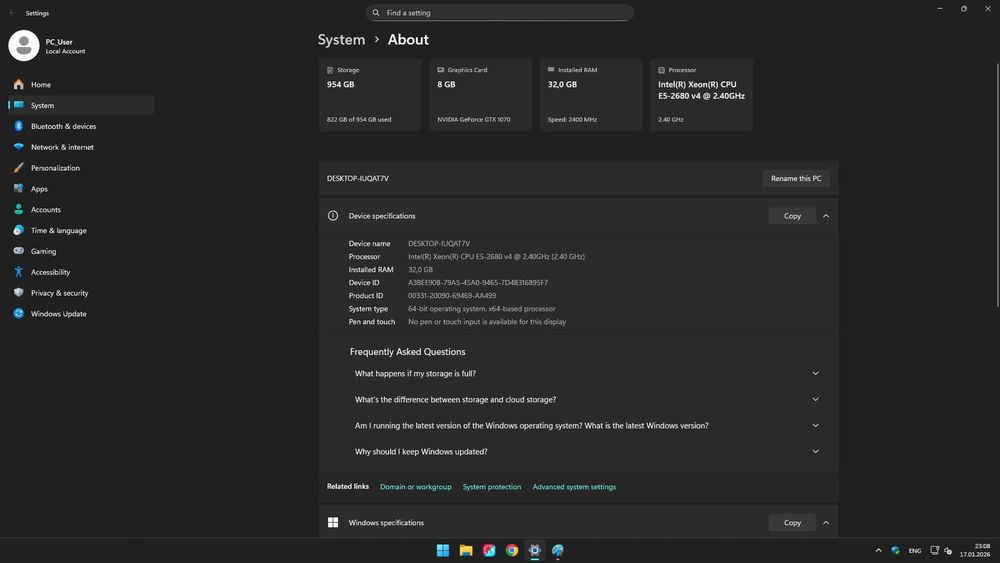Expand 'What happens if my storage is full?'
The width and height of the screenshot is (1000, 563).
click(815, 374)
